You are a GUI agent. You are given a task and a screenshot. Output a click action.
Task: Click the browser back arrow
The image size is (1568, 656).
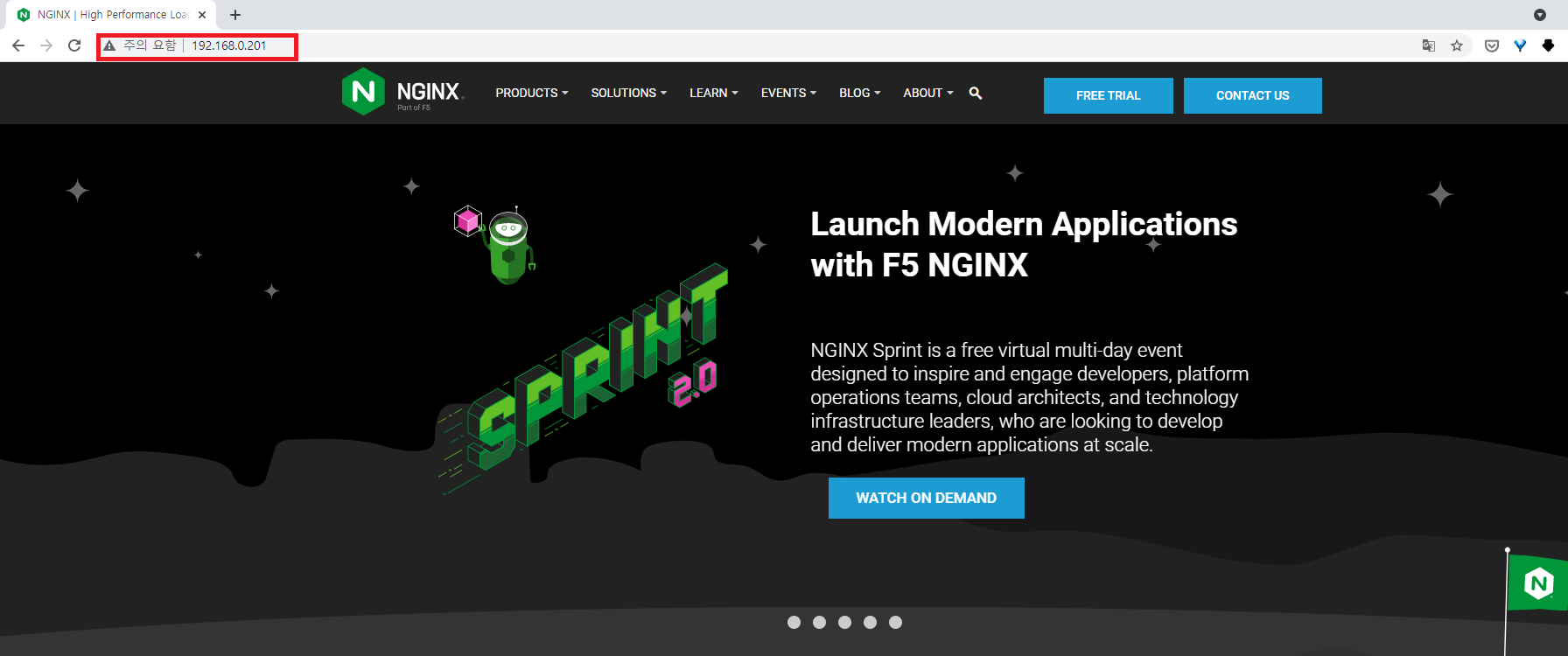[x=18, y=45]
